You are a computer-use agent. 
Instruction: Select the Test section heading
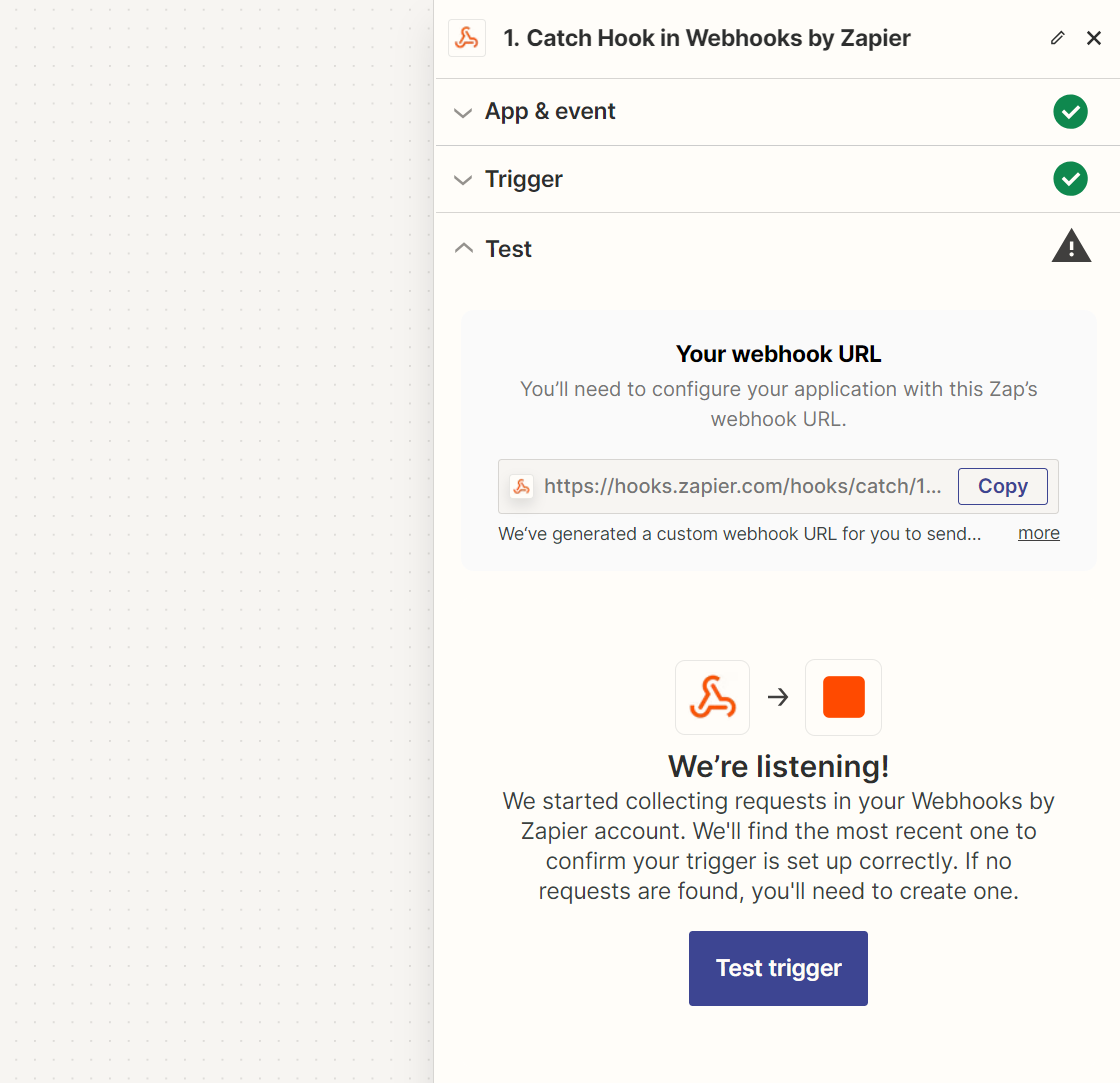point(508,249)
